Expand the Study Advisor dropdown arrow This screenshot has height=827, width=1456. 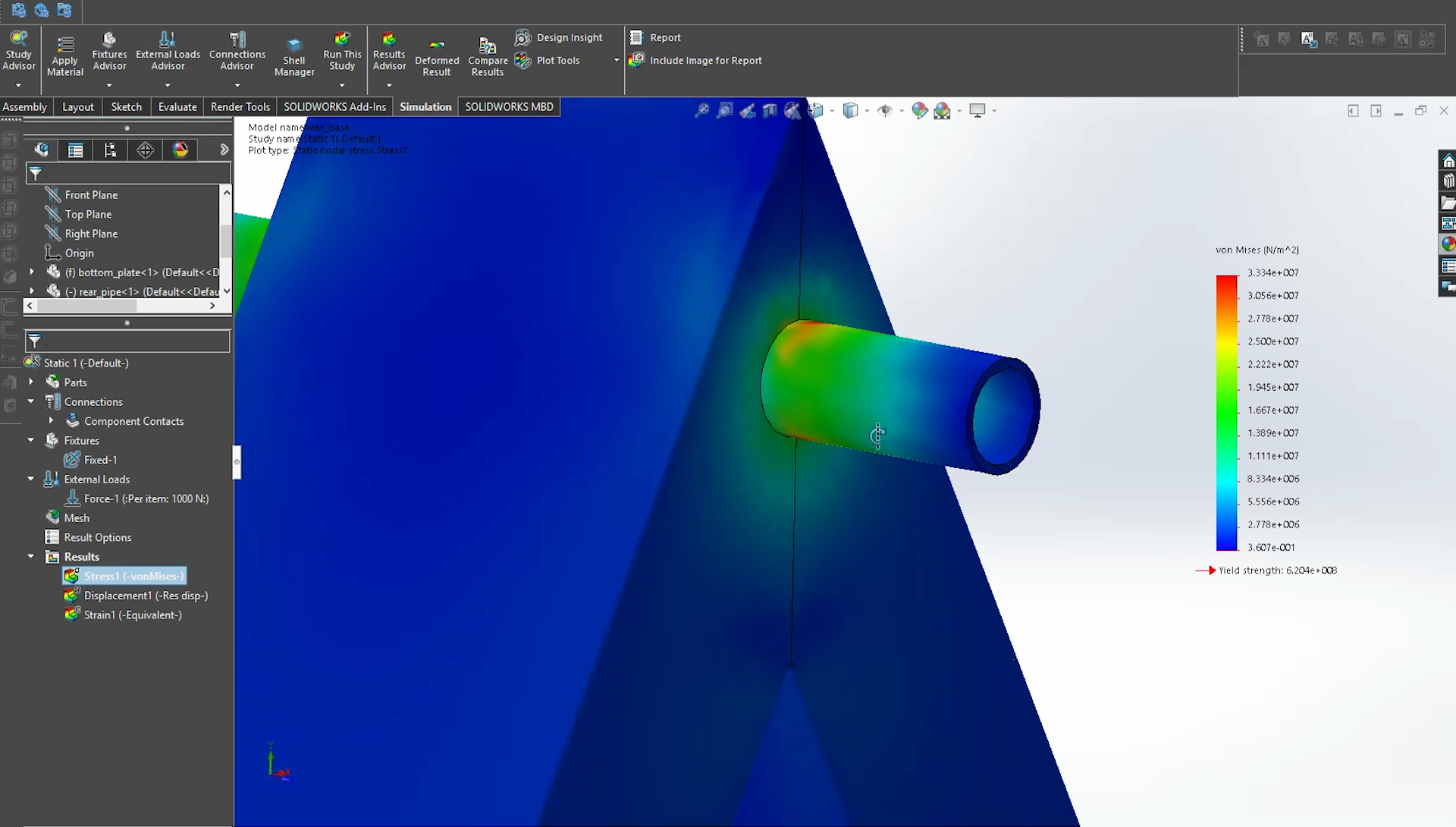(x=18, y=85)
